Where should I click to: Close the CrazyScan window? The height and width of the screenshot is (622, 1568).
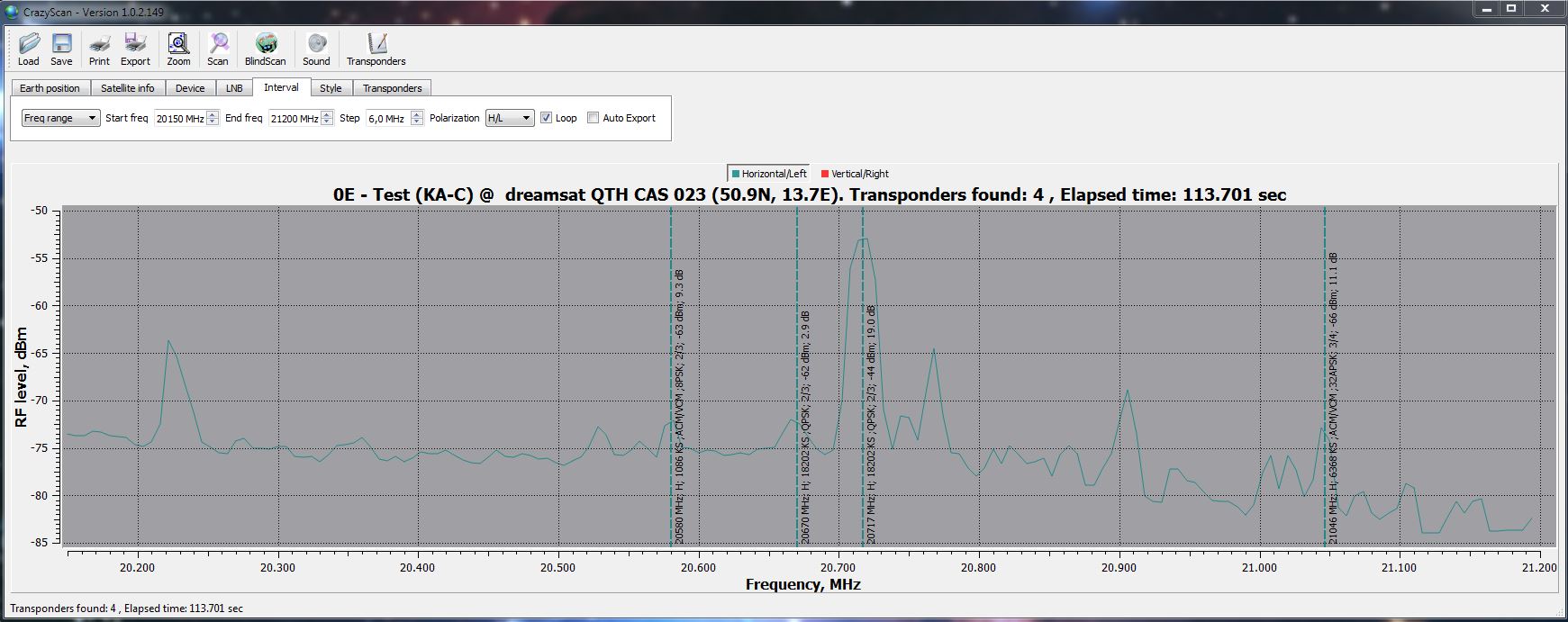pyautogui.click(x=1545, y=8)
